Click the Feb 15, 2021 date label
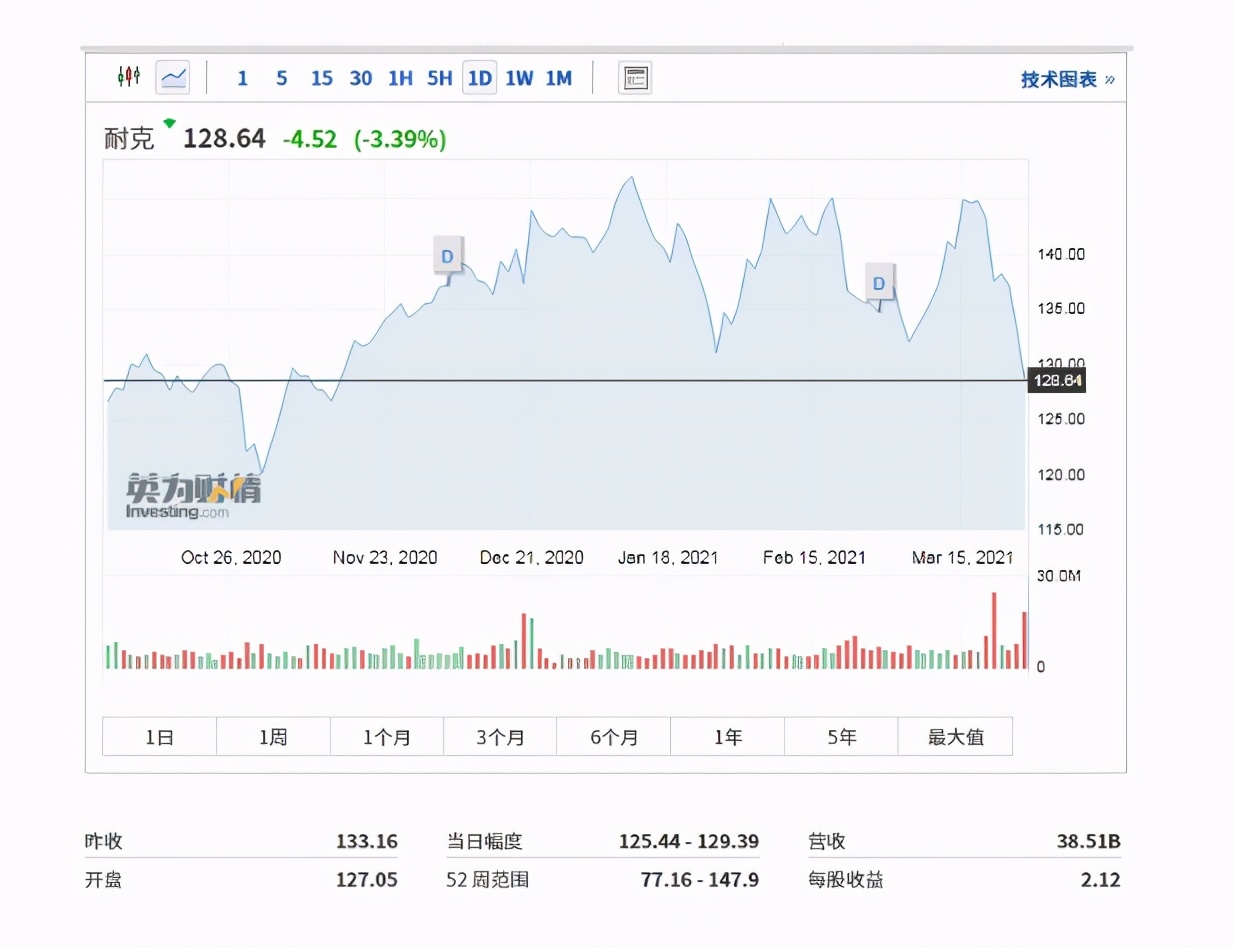 (814, 558)
